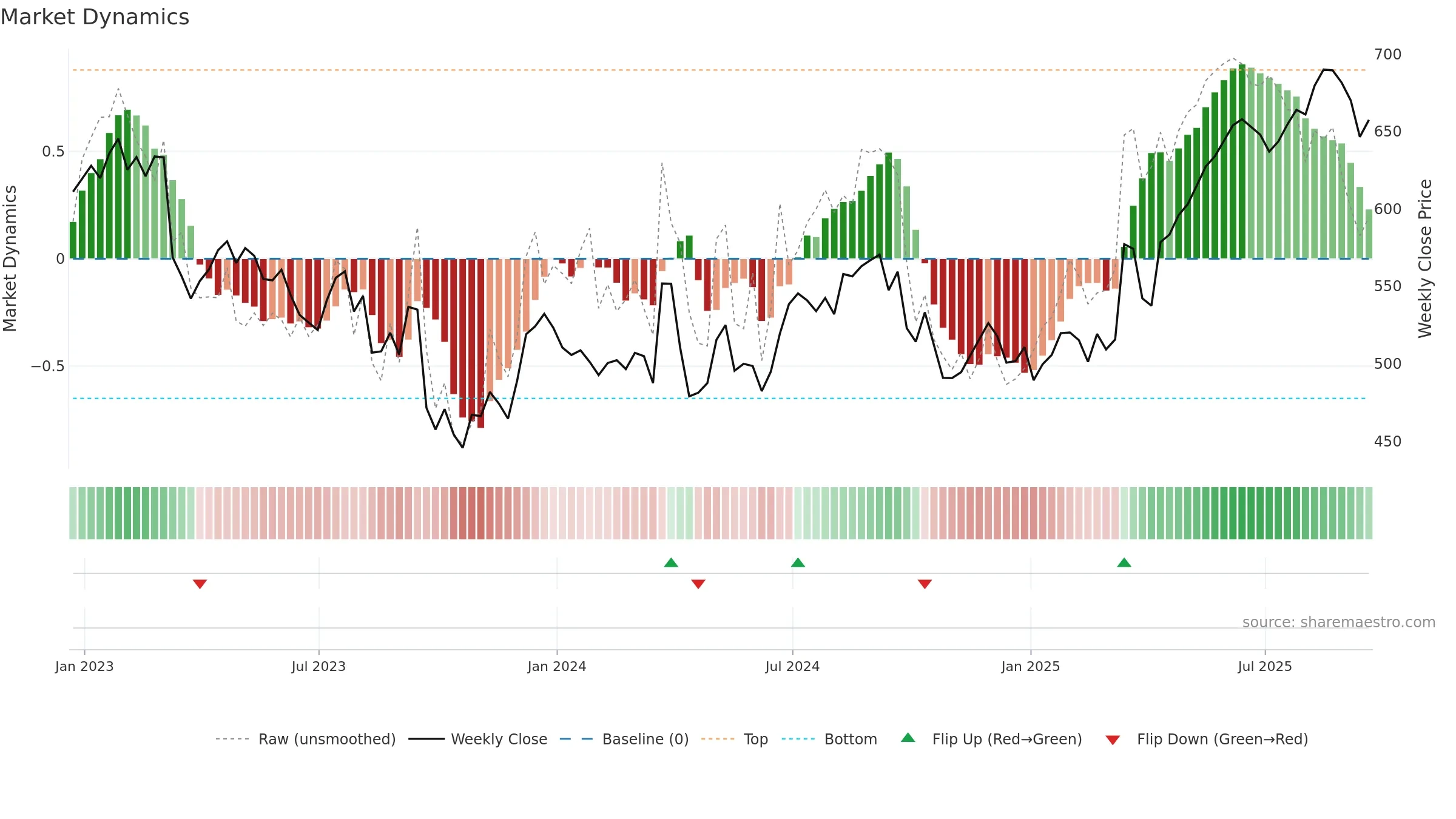Toggle the Bottom legend entry
1456x819 pixels.
[829, 739]
